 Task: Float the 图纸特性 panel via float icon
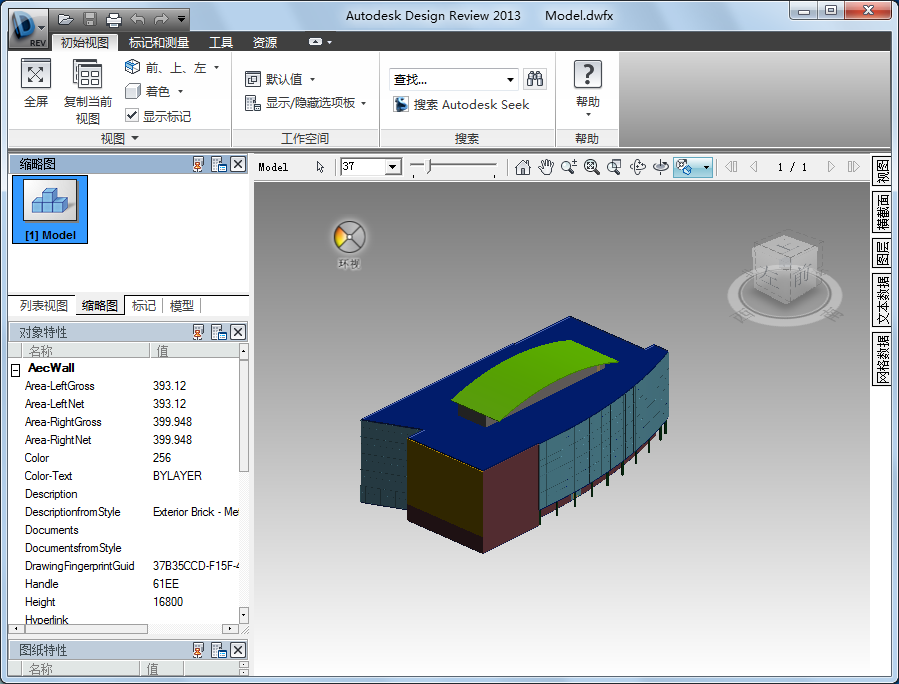click(x=218, y=650)
